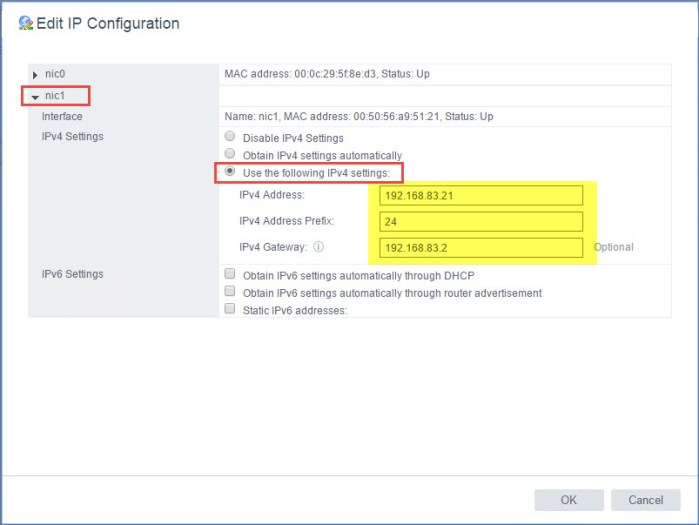Click the Optional hint beside gateway
This screenshot has width=699, height=525.
613,247
